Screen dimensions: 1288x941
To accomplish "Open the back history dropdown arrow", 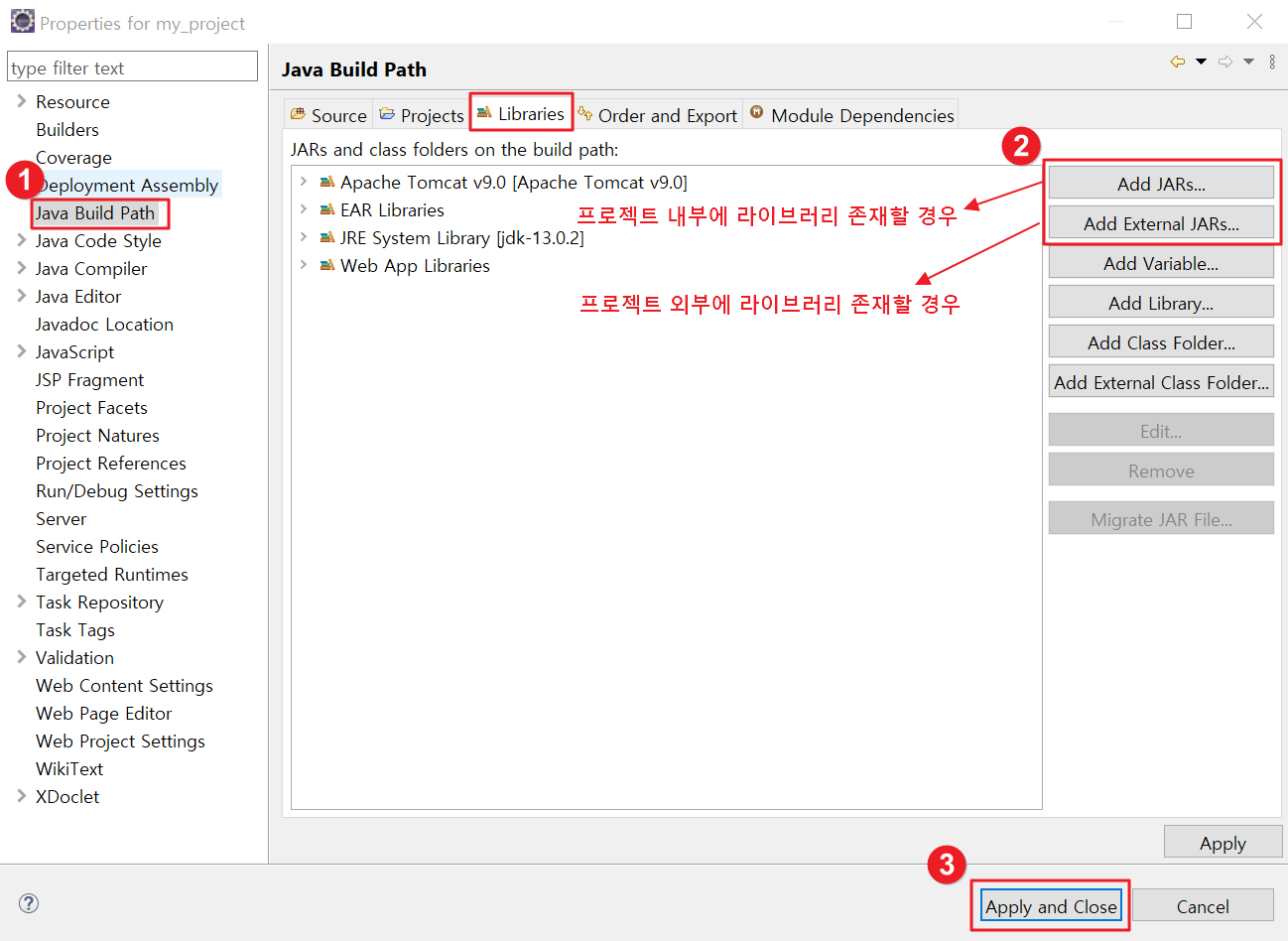I will tap(1201, 62).
